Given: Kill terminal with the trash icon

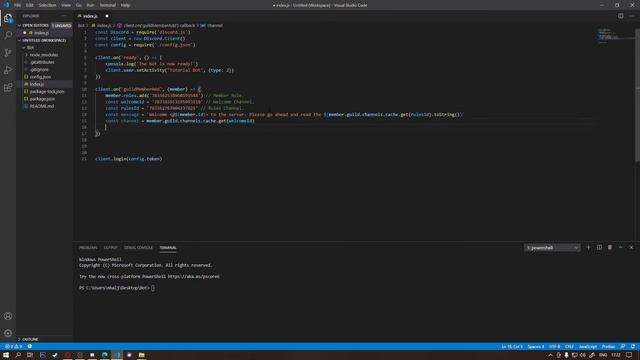Looking at the screenshot, I should coord(610,247).
